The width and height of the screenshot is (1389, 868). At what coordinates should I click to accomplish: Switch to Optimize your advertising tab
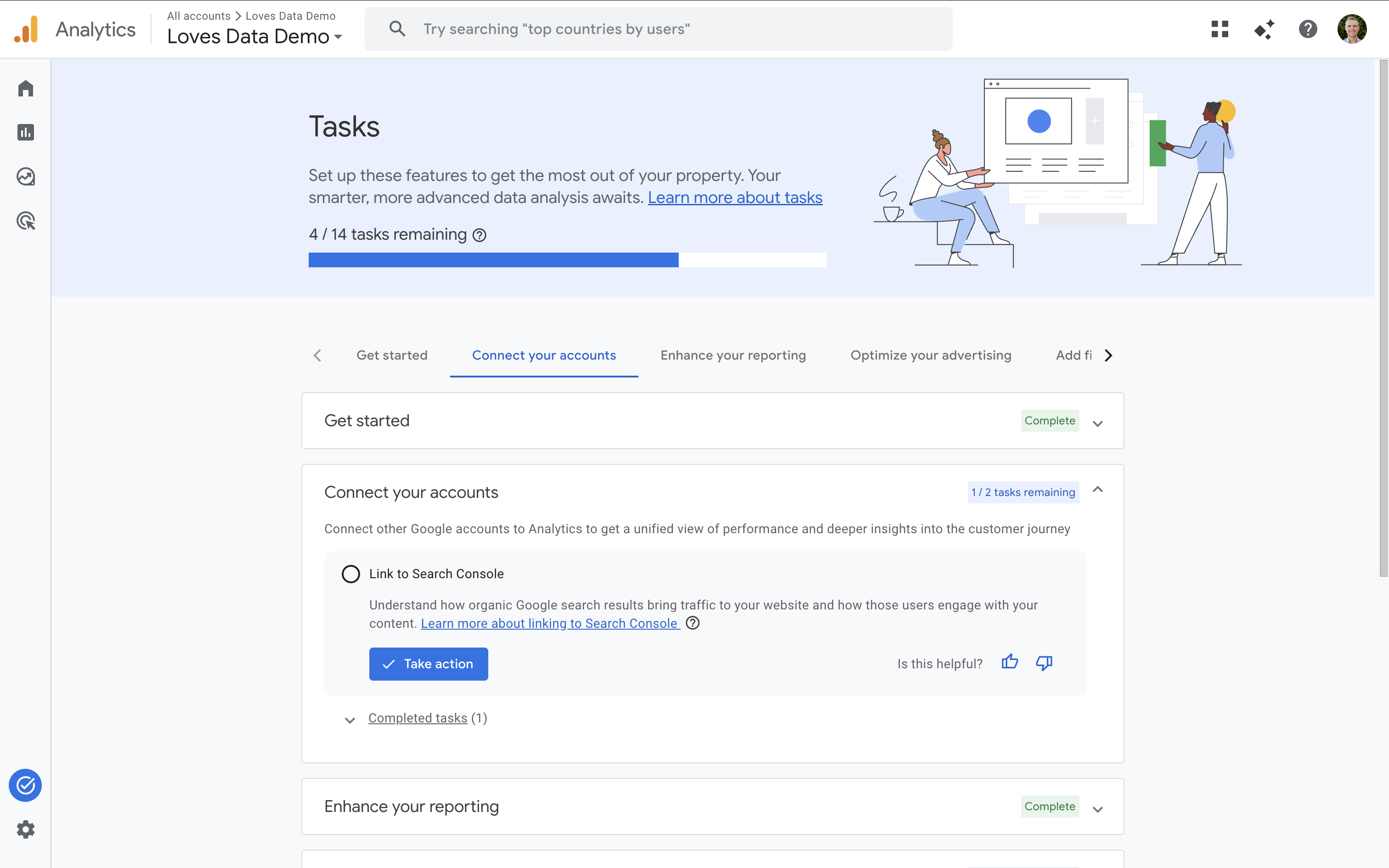click(931, 355)
